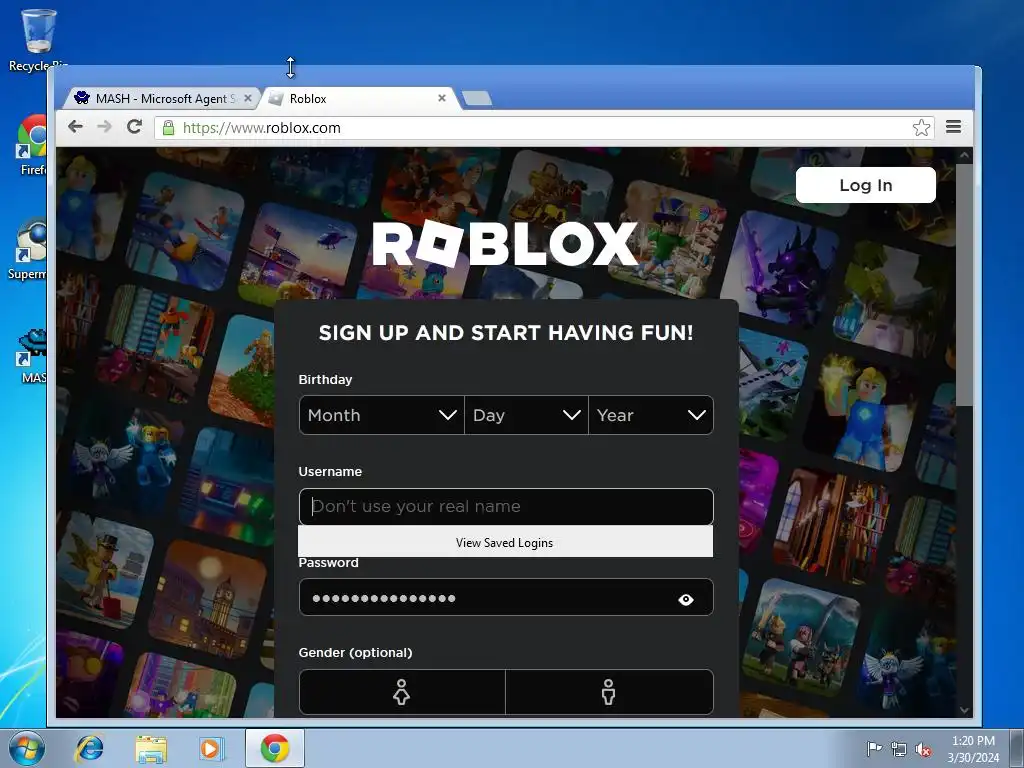The image size is (1024, 768).
Task: Close the MASH tab
Action: 248,98
